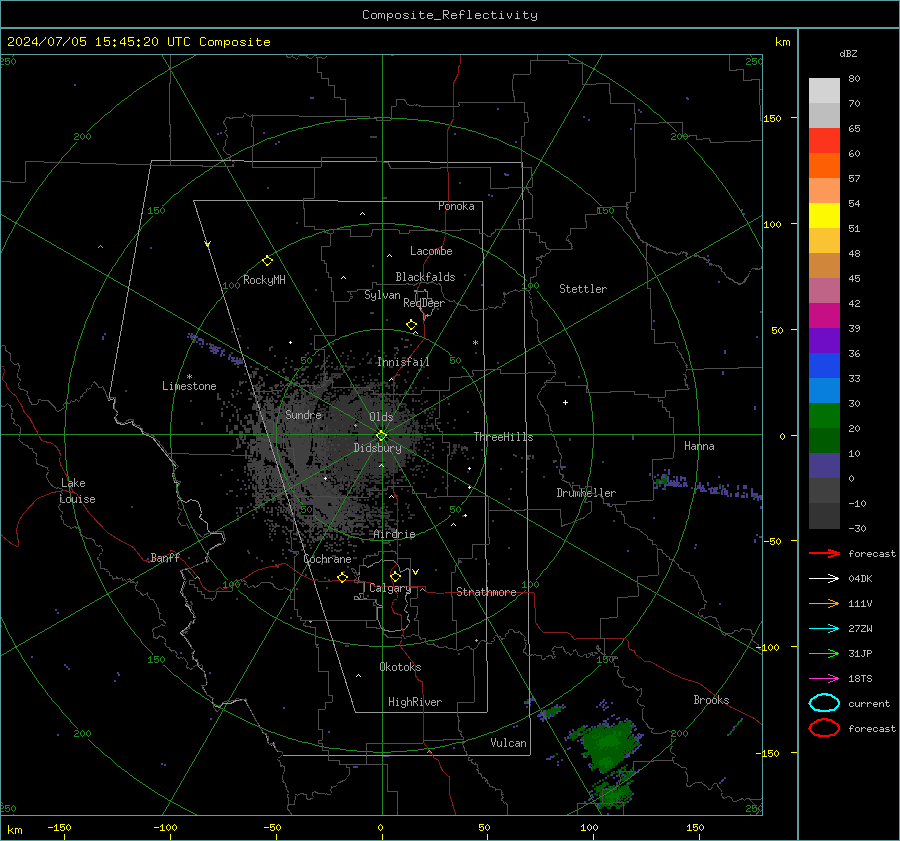Click the Blackfalds label
Viewport: 900px width, 841px height.
coord(425,277)
